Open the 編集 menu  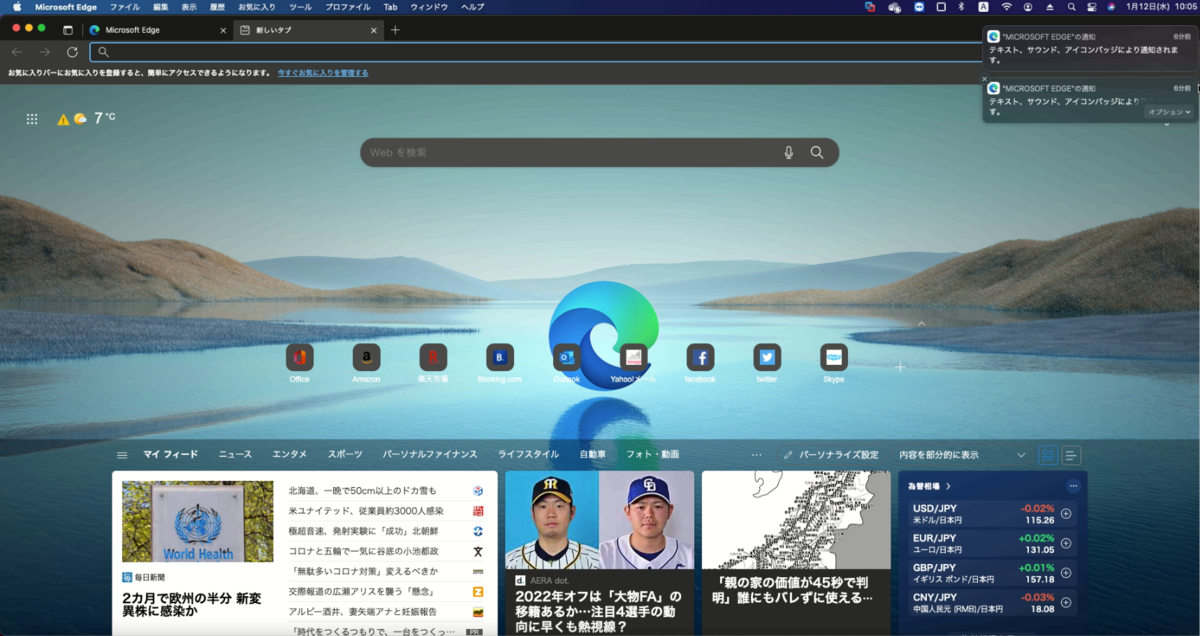161,7
